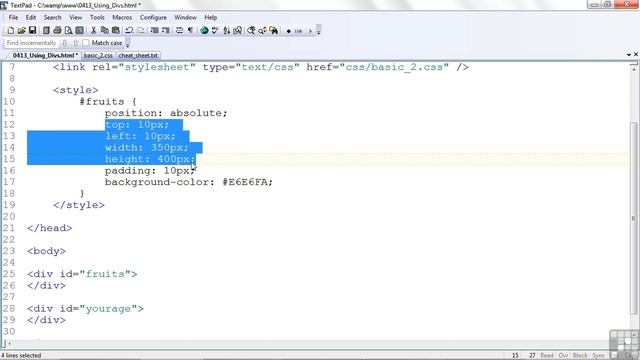The height and width of the screenshot is (360, 640).
Task: Open the Configure menu
Action: 153,18
